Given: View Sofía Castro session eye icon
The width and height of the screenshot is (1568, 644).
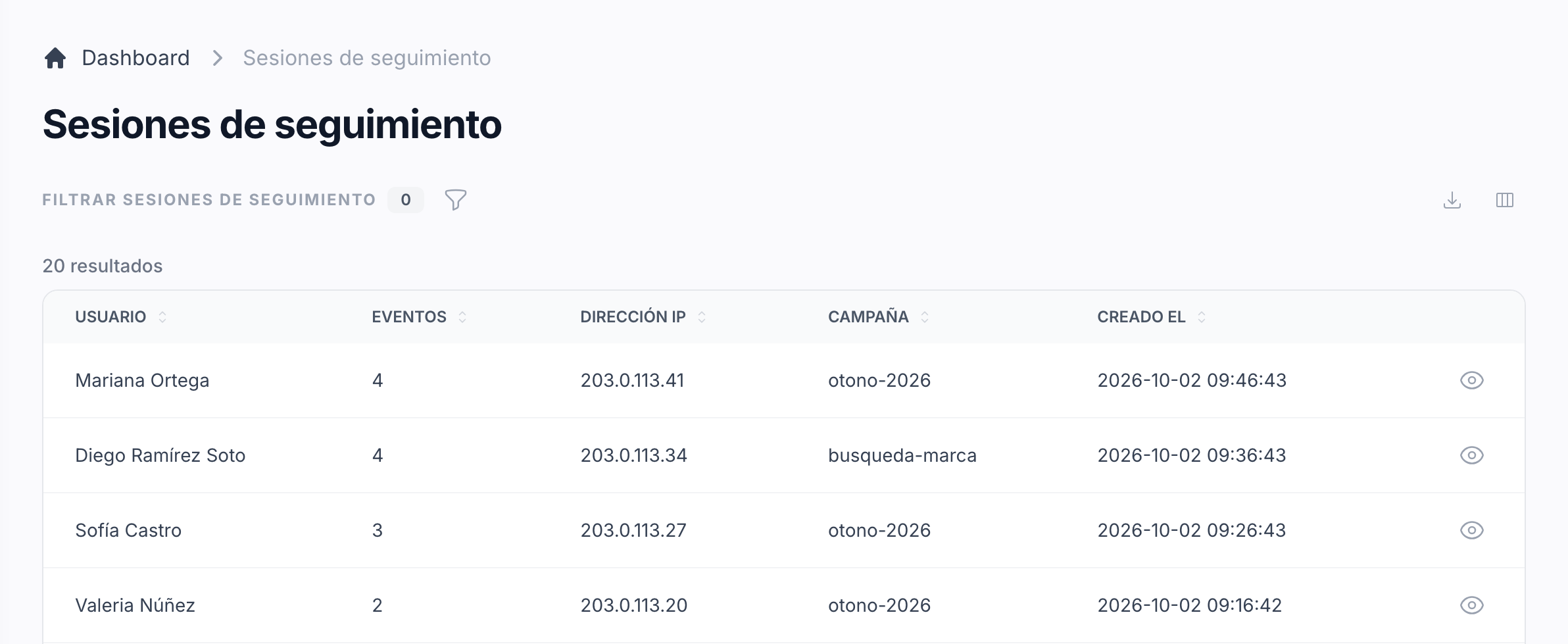Looking at the screenshot, I should 1472,530.
